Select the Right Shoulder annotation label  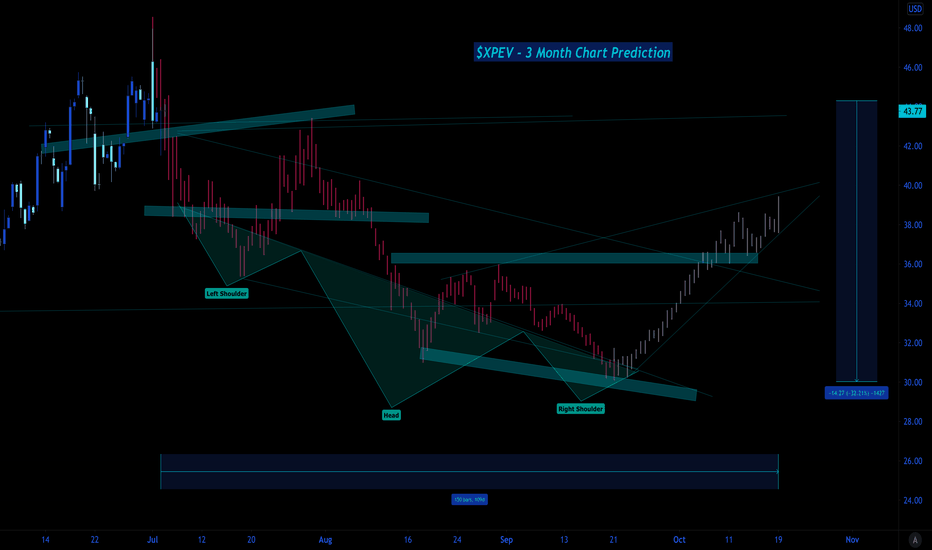click(581, 409)
